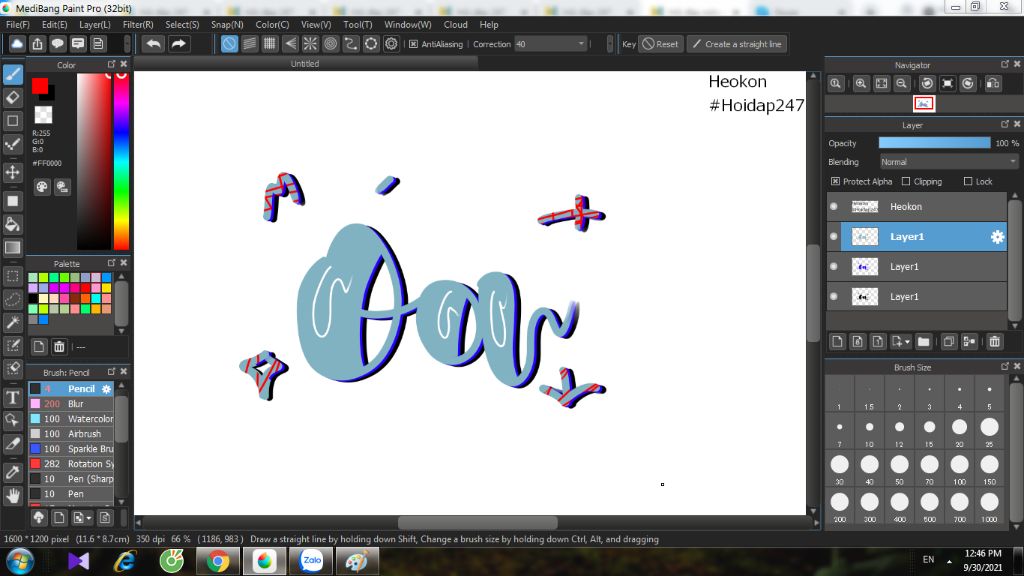
Task: Click the rainbow hue bar
Action: tap(121, 161)
